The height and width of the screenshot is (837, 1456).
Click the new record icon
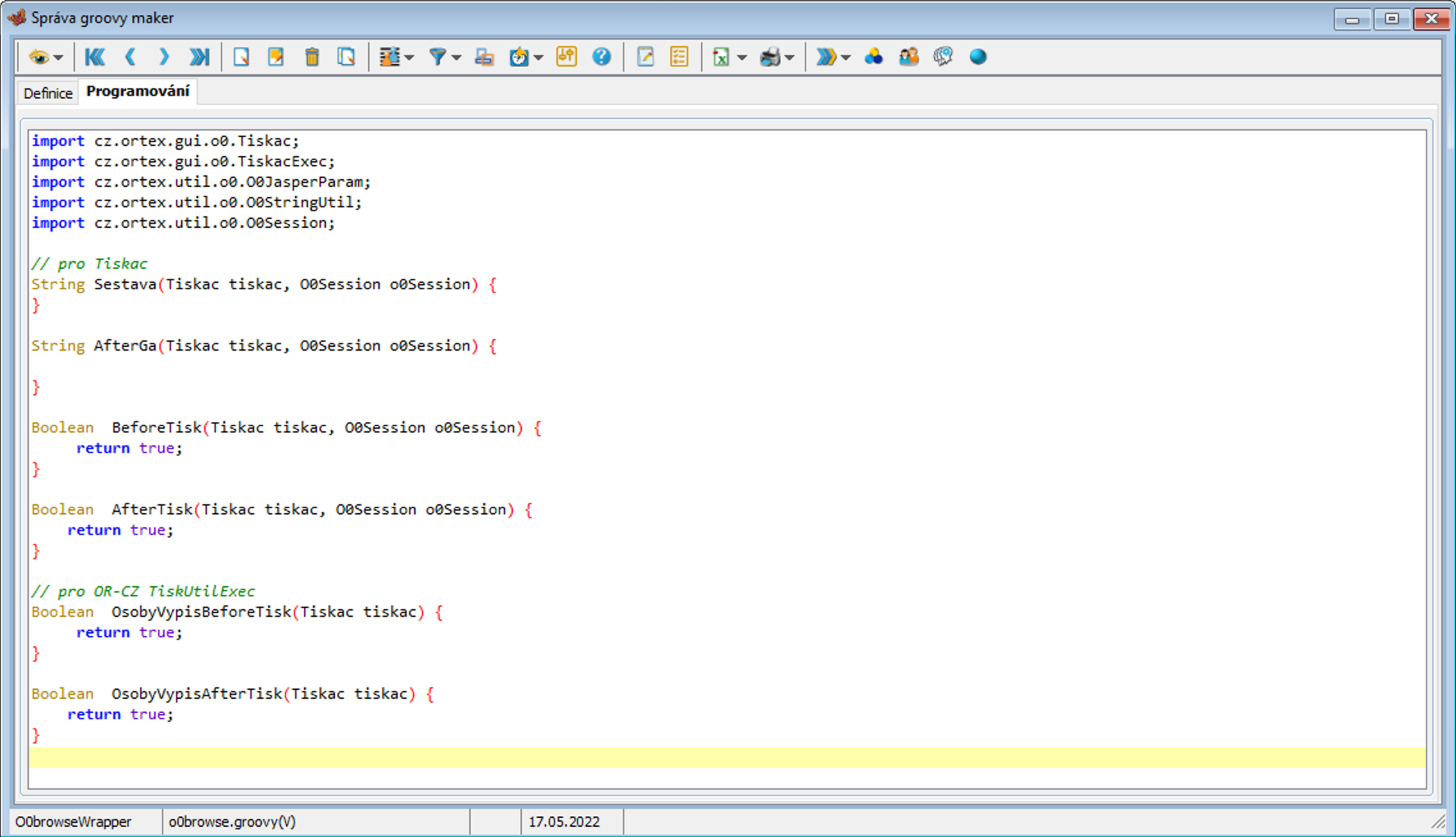241,57
